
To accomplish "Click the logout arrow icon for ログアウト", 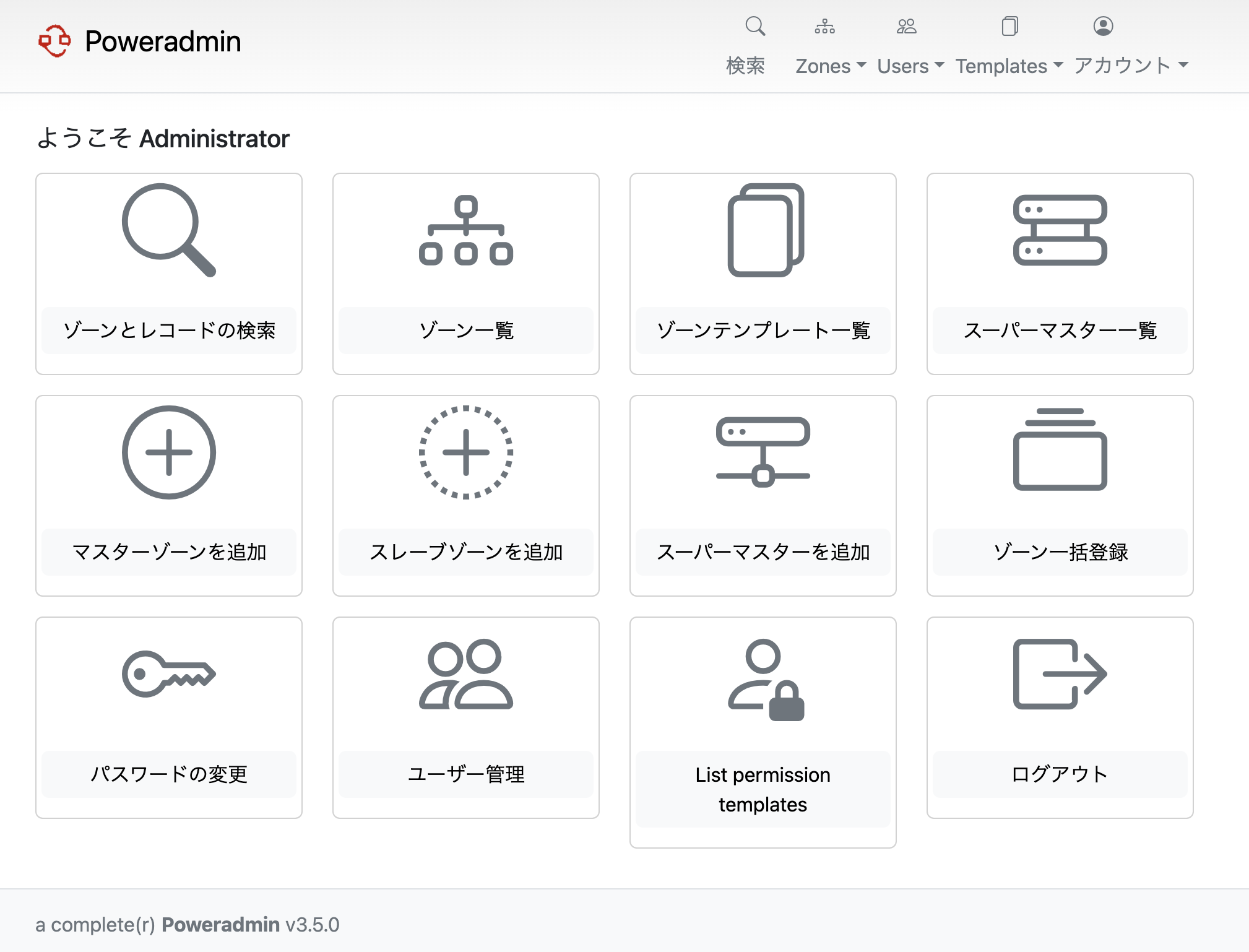I will click(1060, 675).
